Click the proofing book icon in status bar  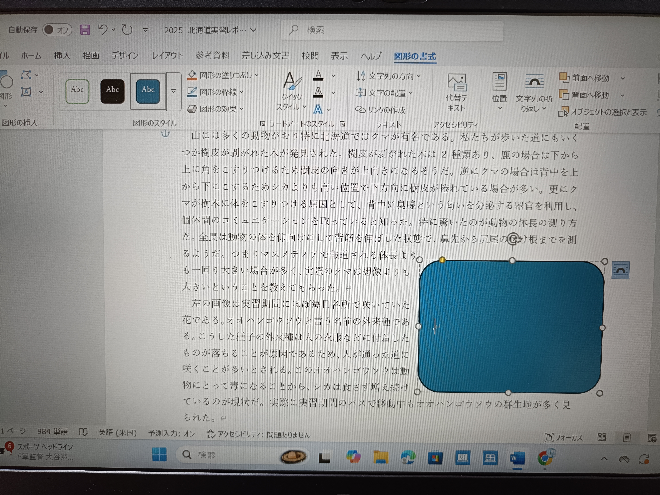click(83, 432)
